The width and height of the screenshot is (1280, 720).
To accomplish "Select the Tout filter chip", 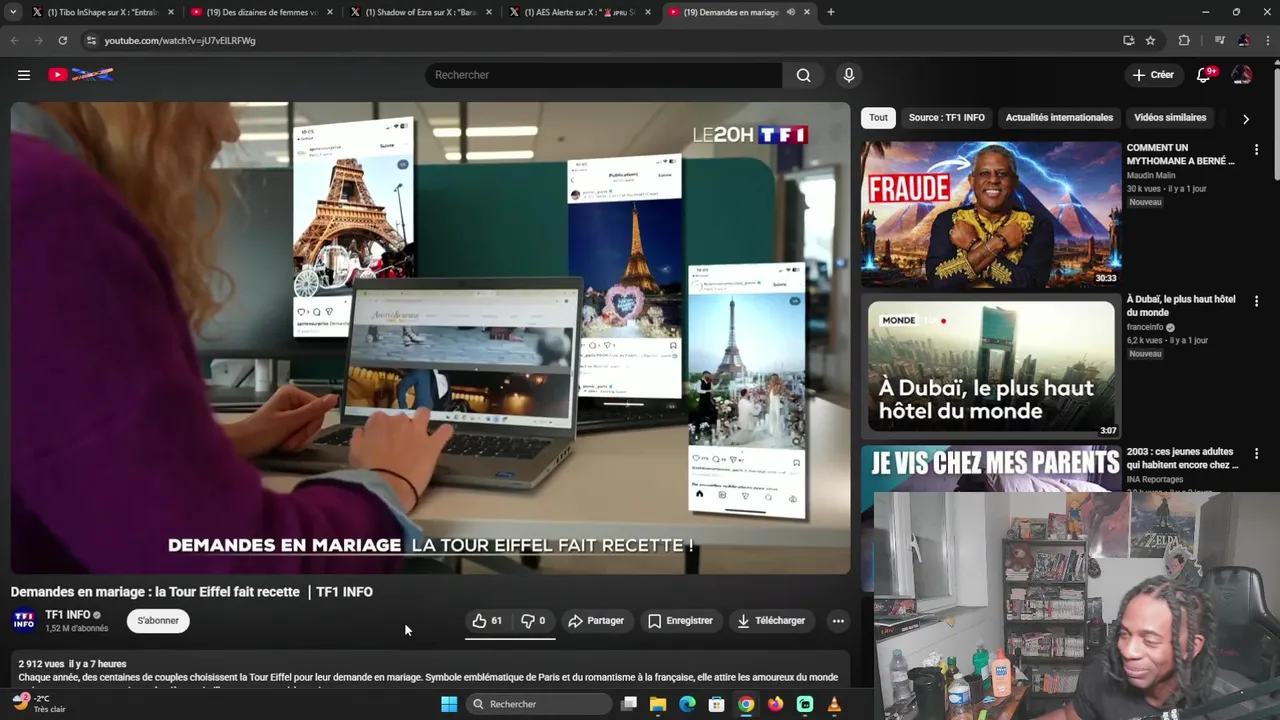I will pyautogui.click(x=878, y=118).
